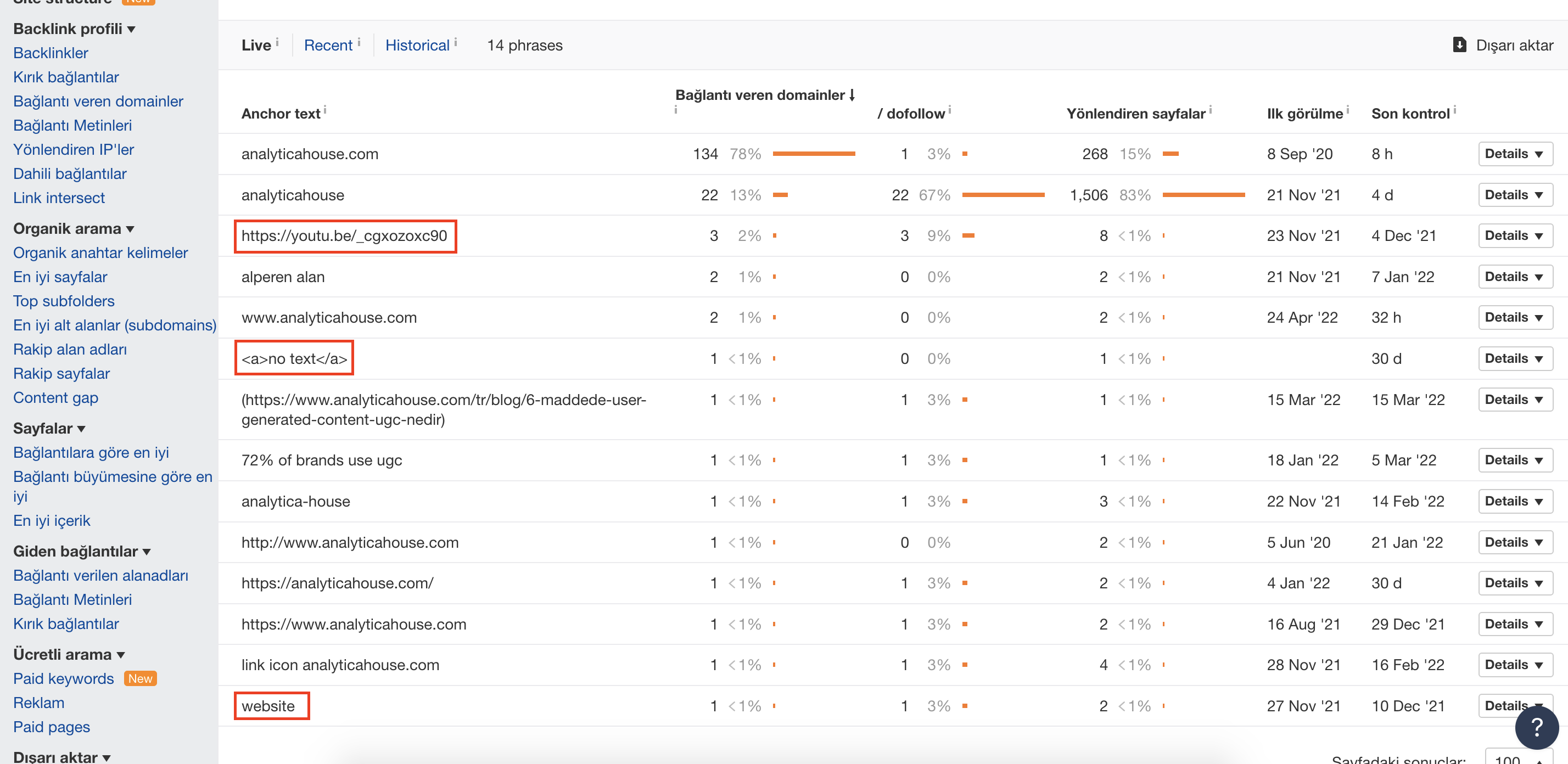1568x764 pixels.
Task: Click info icon under Bağlantı veren domainler header
Action: point(676,109)
